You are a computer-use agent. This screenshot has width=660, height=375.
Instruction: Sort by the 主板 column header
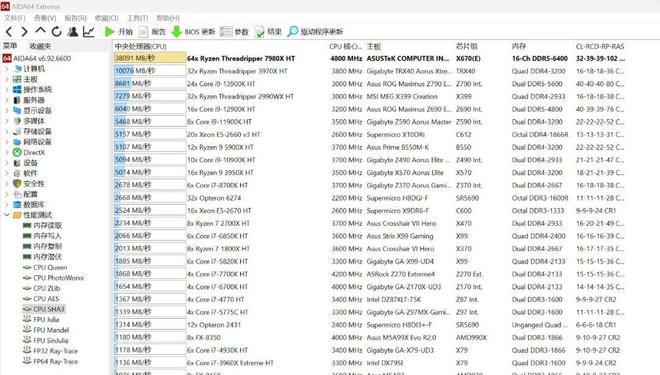[374, 46]
